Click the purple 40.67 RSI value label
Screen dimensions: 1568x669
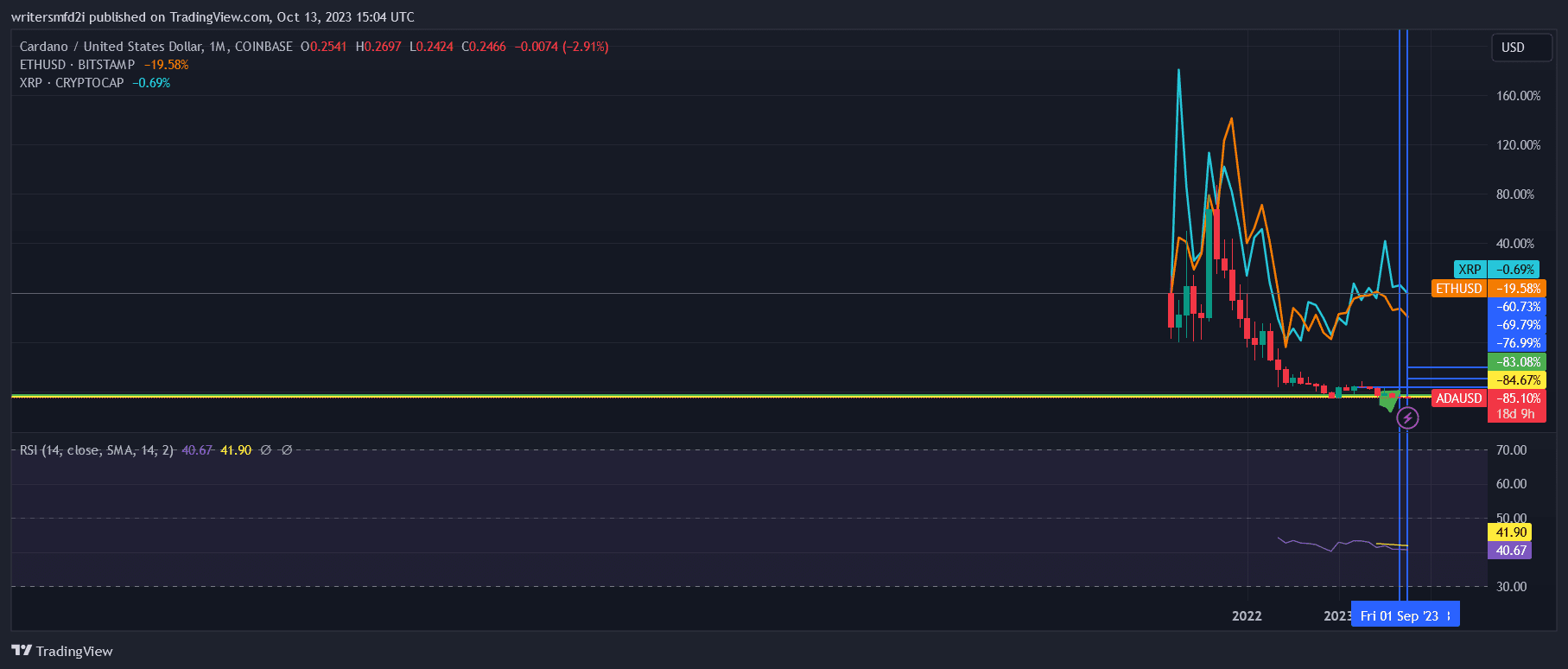(1510, 551)
